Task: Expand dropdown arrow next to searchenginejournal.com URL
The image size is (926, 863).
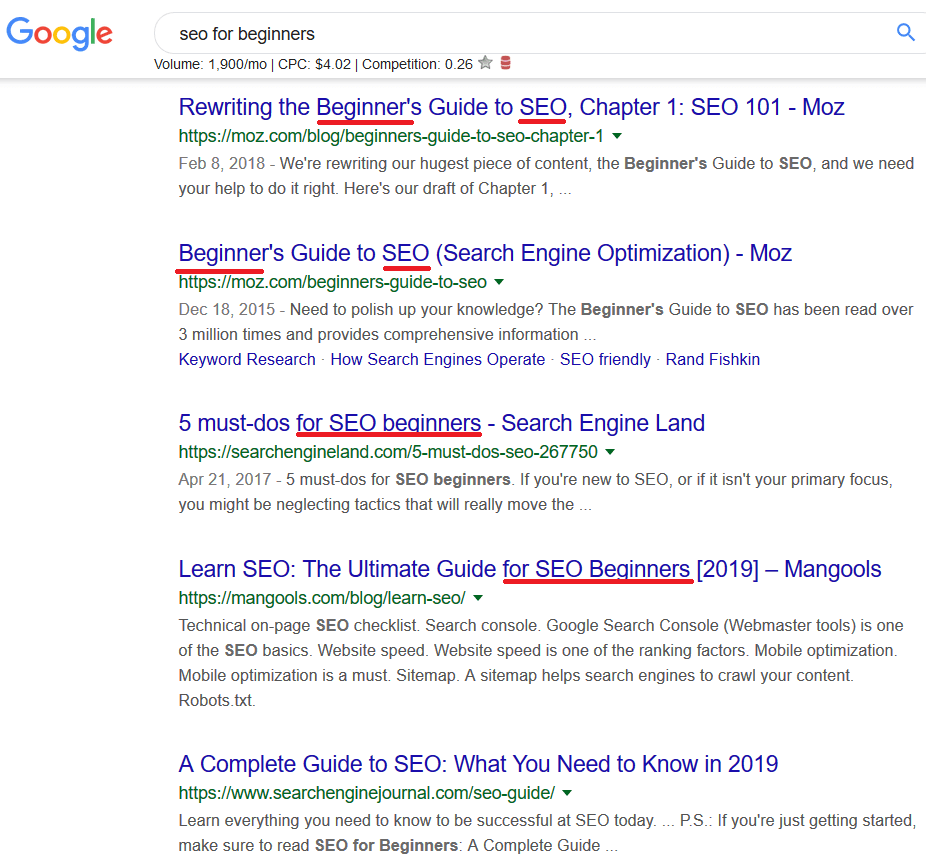Action: pos(567,793)
